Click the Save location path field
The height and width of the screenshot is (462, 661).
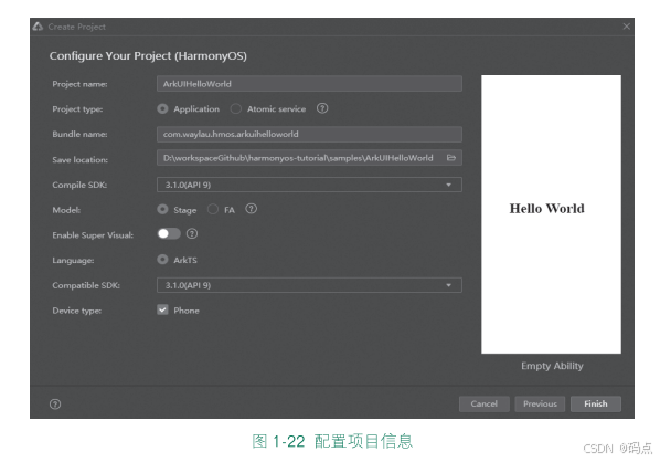tap(309, 158)
